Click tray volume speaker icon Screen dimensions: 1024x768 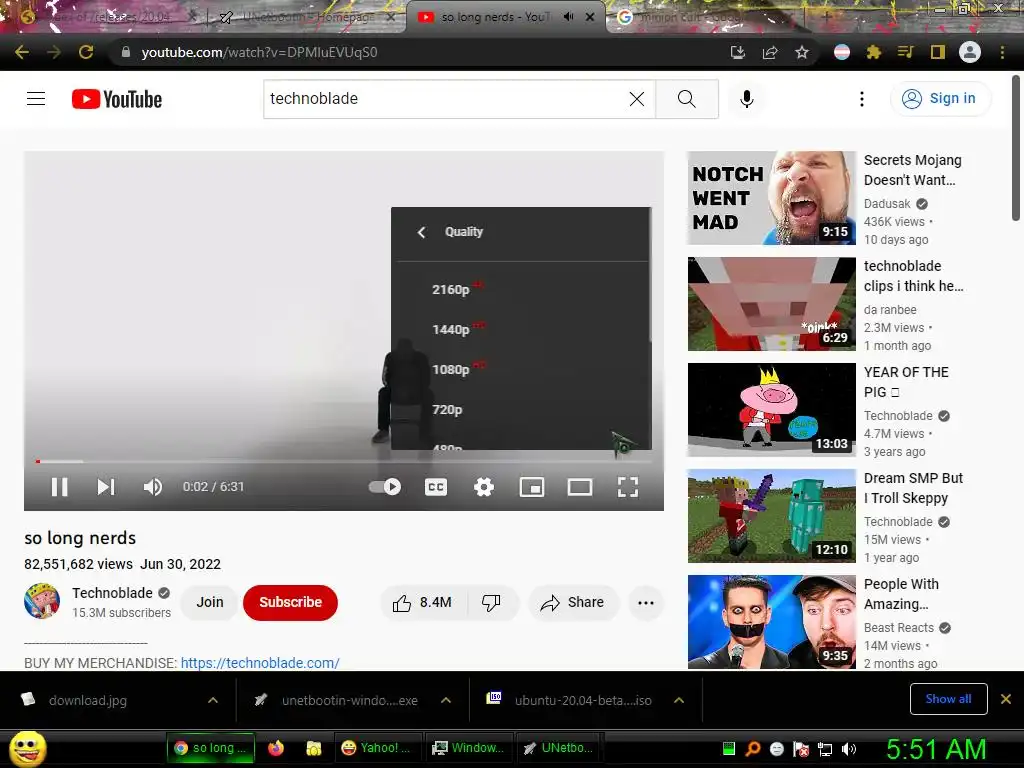point(849,749)
